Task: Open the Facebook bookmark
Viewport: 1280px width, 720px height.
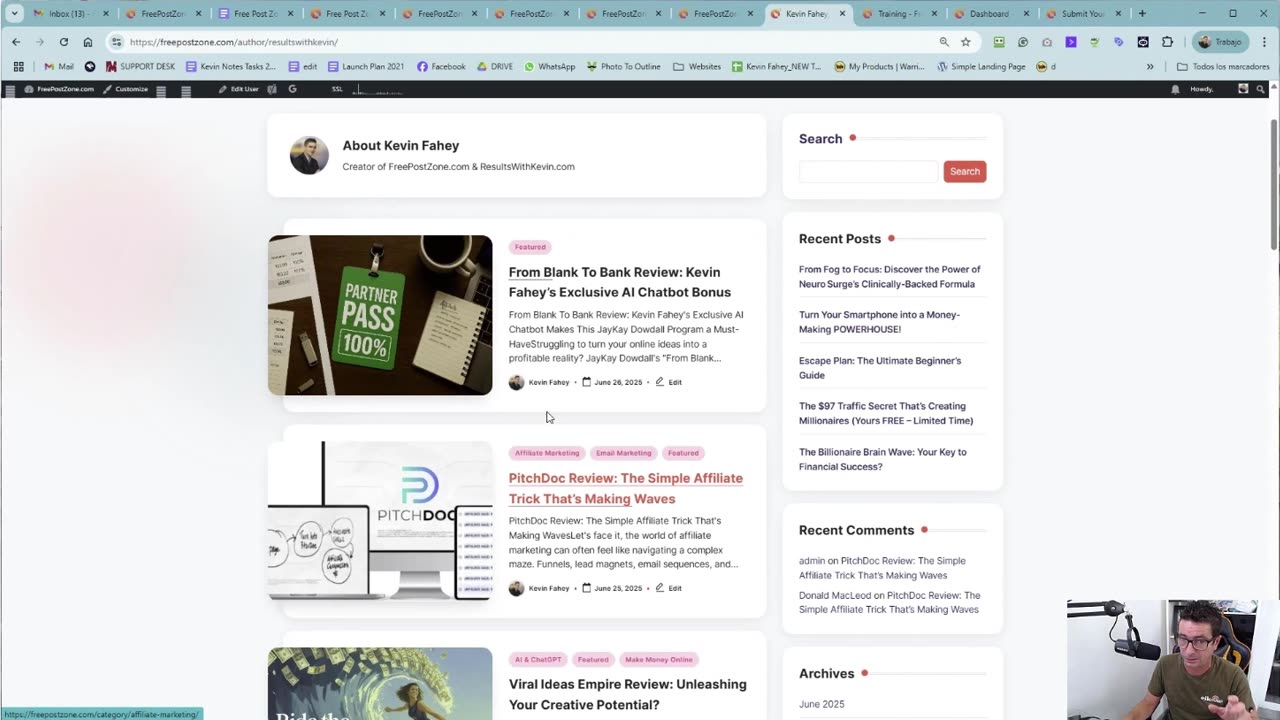Action: coord(441,66)
